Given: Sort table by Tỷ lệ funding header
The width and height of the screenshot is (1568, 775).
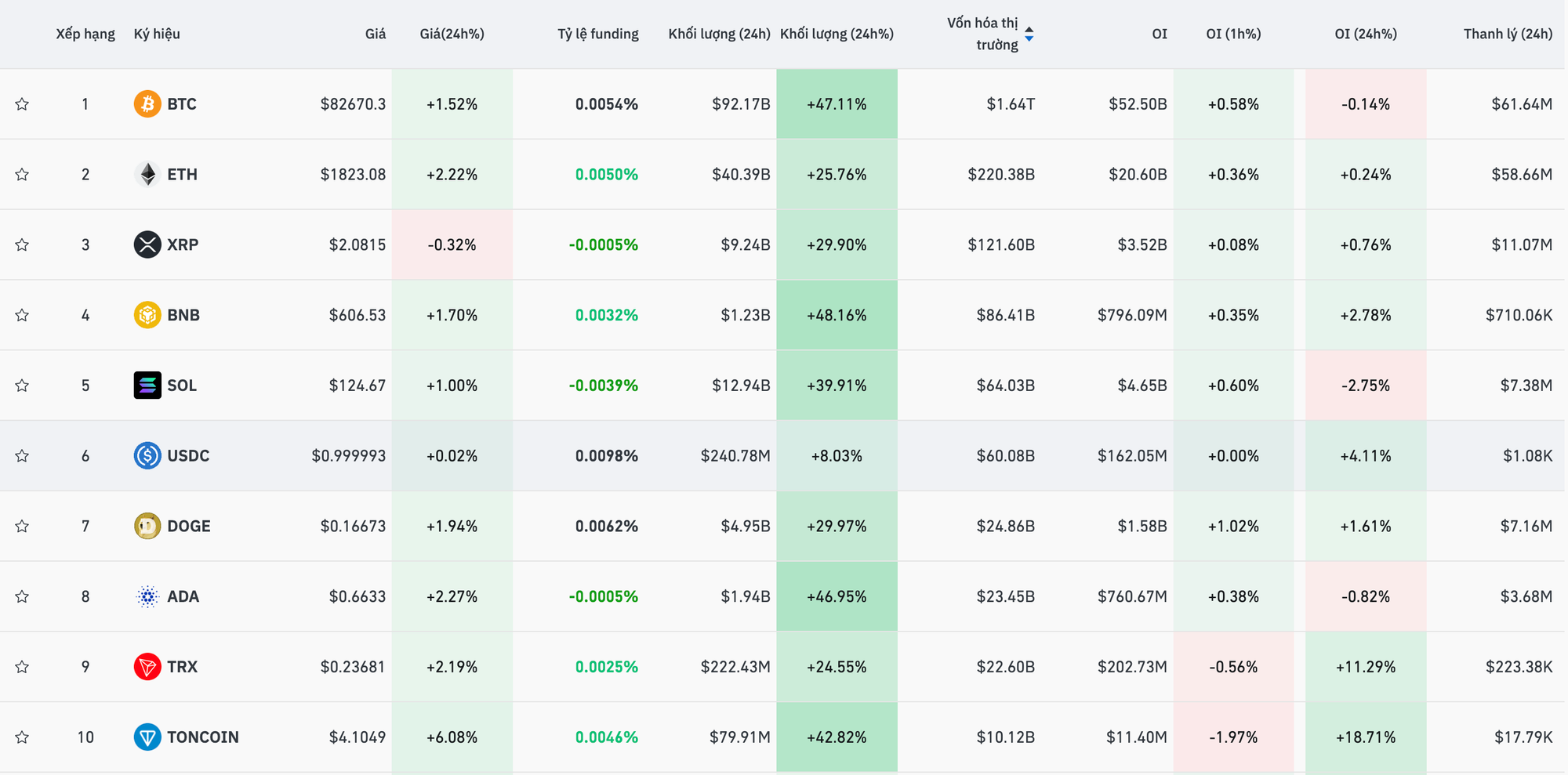Looking at the screenshot, I should tap(597, 34).
